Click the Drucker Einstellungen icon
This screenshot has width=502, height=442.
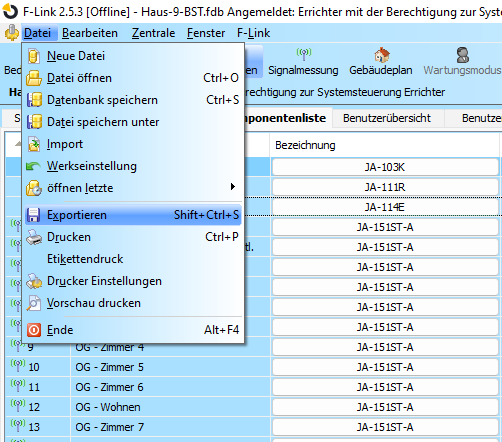34,281
